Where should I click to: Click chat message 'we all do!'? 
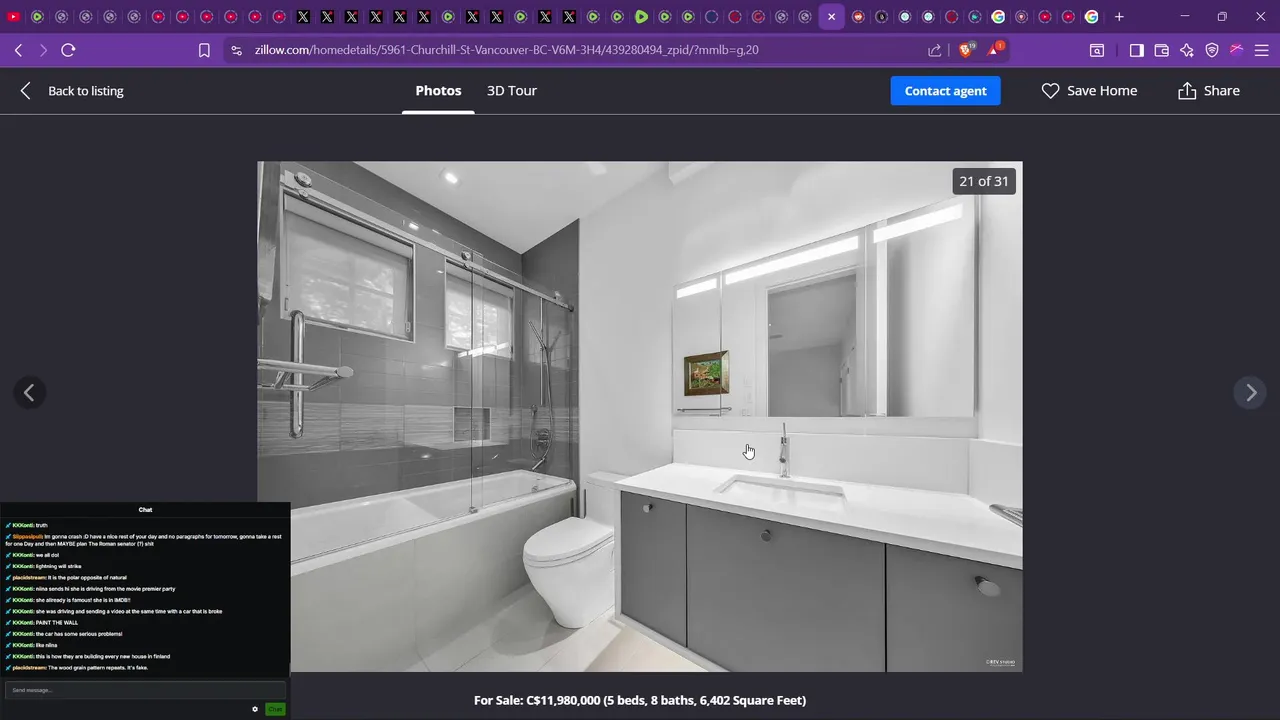coord(47,555)
